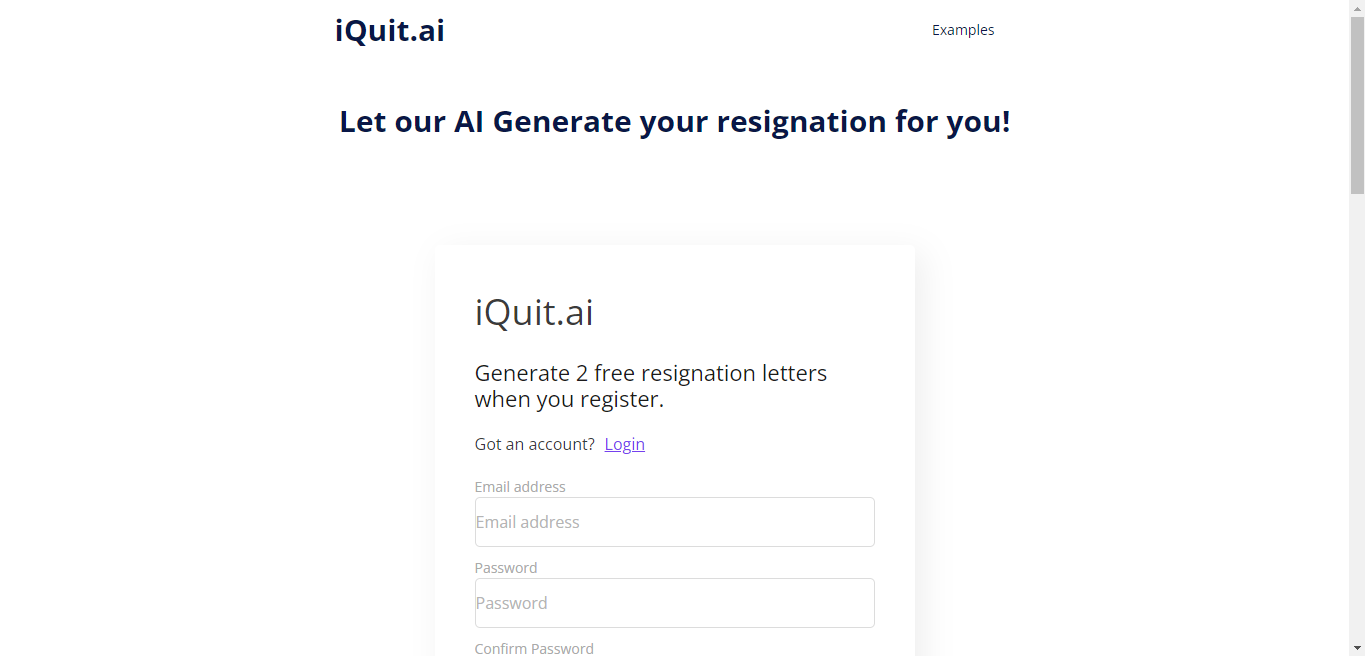Click the bold headline about AI-generated resignation
The image size is (1365, 656).
[x=675, y=121]
